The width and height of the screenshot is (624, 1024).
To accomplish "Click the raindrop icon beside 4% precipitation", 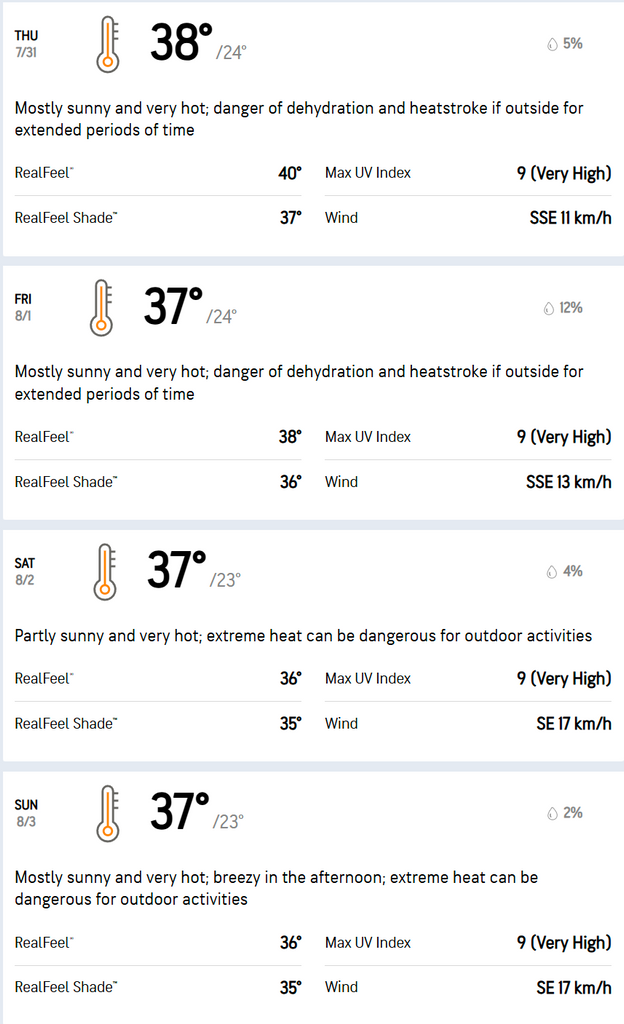I will click(x=552, y=571).
